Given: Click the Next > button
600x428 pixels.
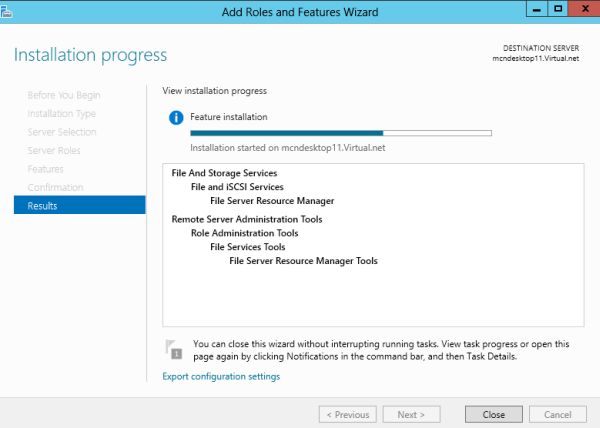Looking at the screenshot, I should point(411,415).
